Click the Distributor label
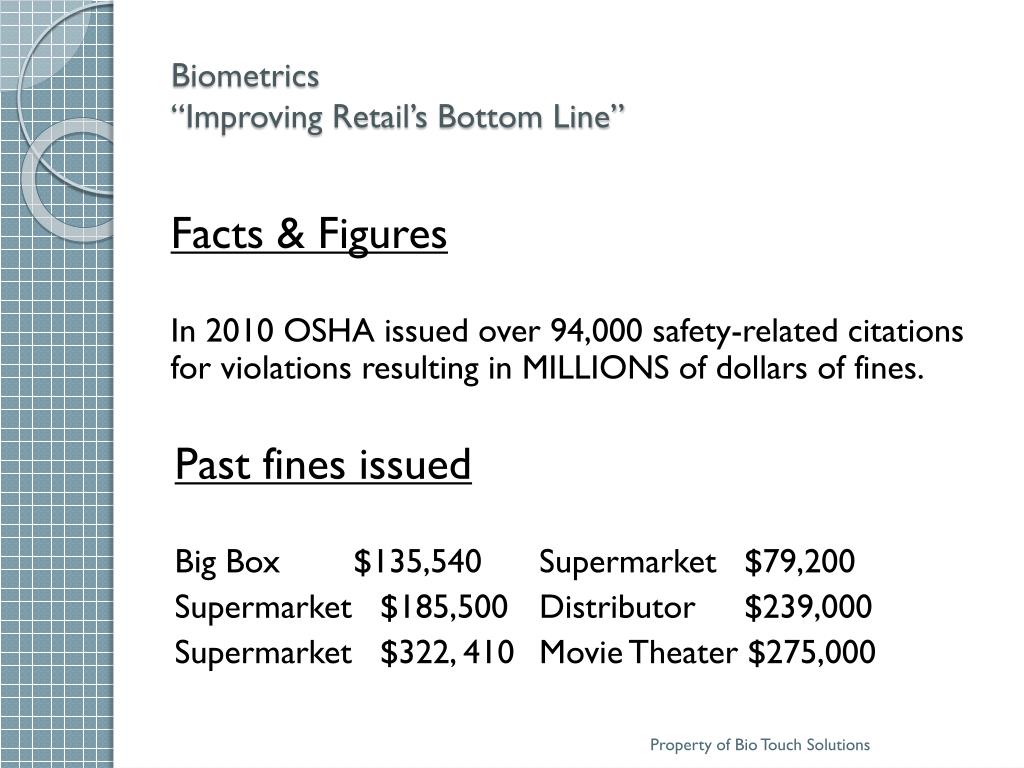The height and width of the screenshot is (768, 1024). click(x=617, y=607)
